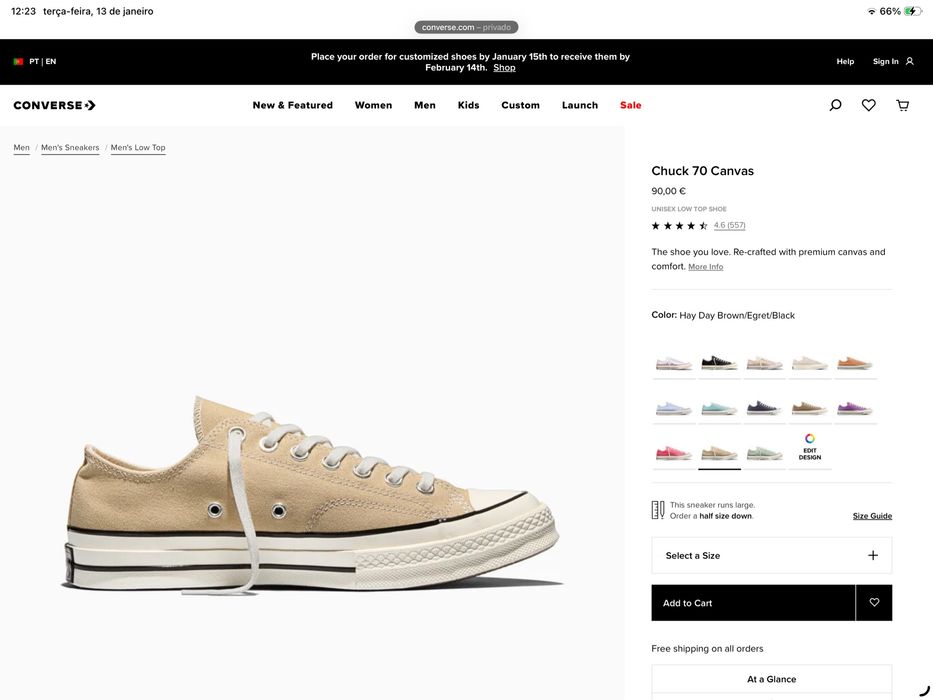Select the light blue shoe color swatch
The height and width of the screenshot is (700, 933).
click(x=674, y=408)
